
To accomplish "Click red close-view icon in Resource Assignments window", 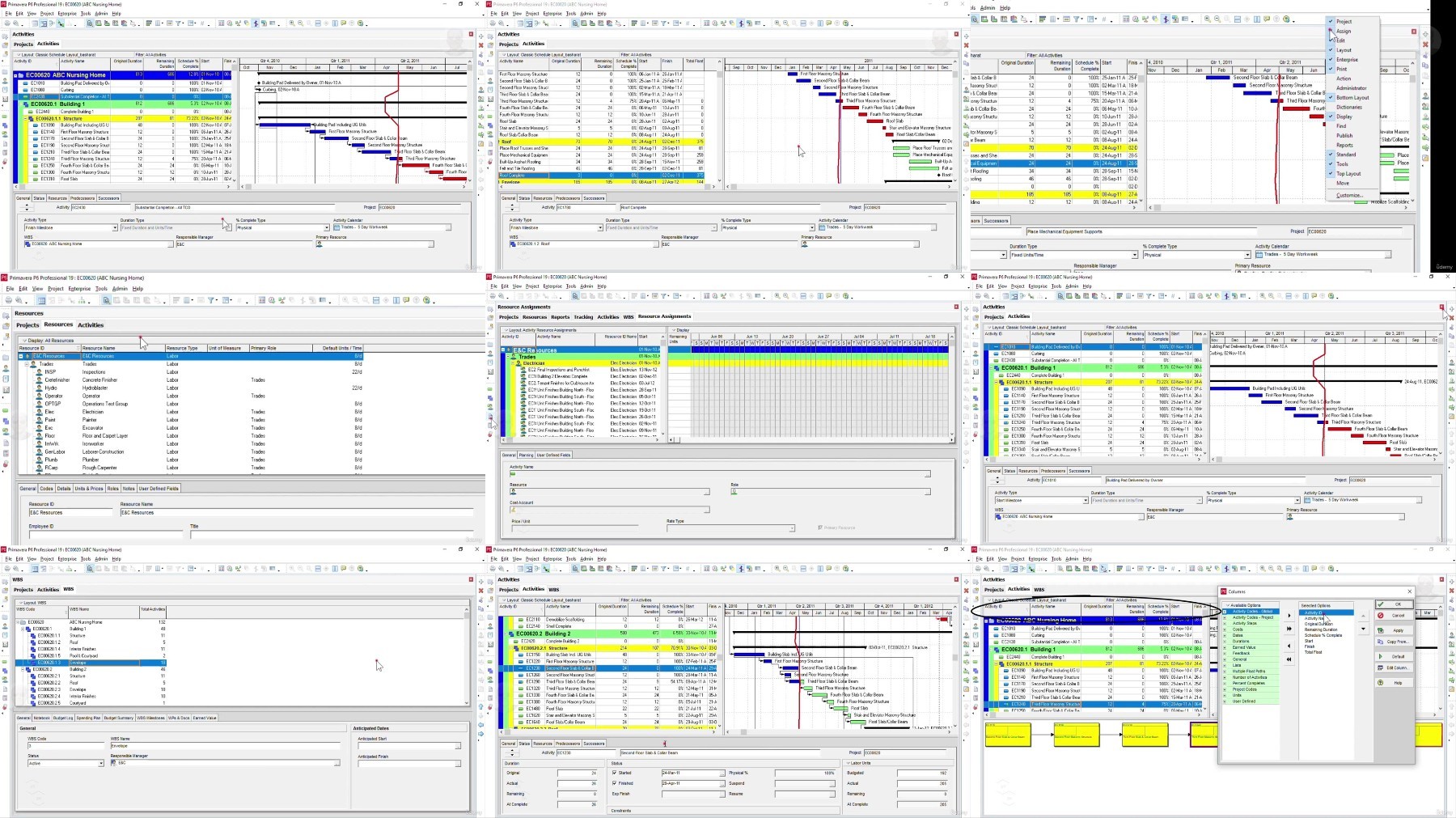I will (x=956, y=307).
